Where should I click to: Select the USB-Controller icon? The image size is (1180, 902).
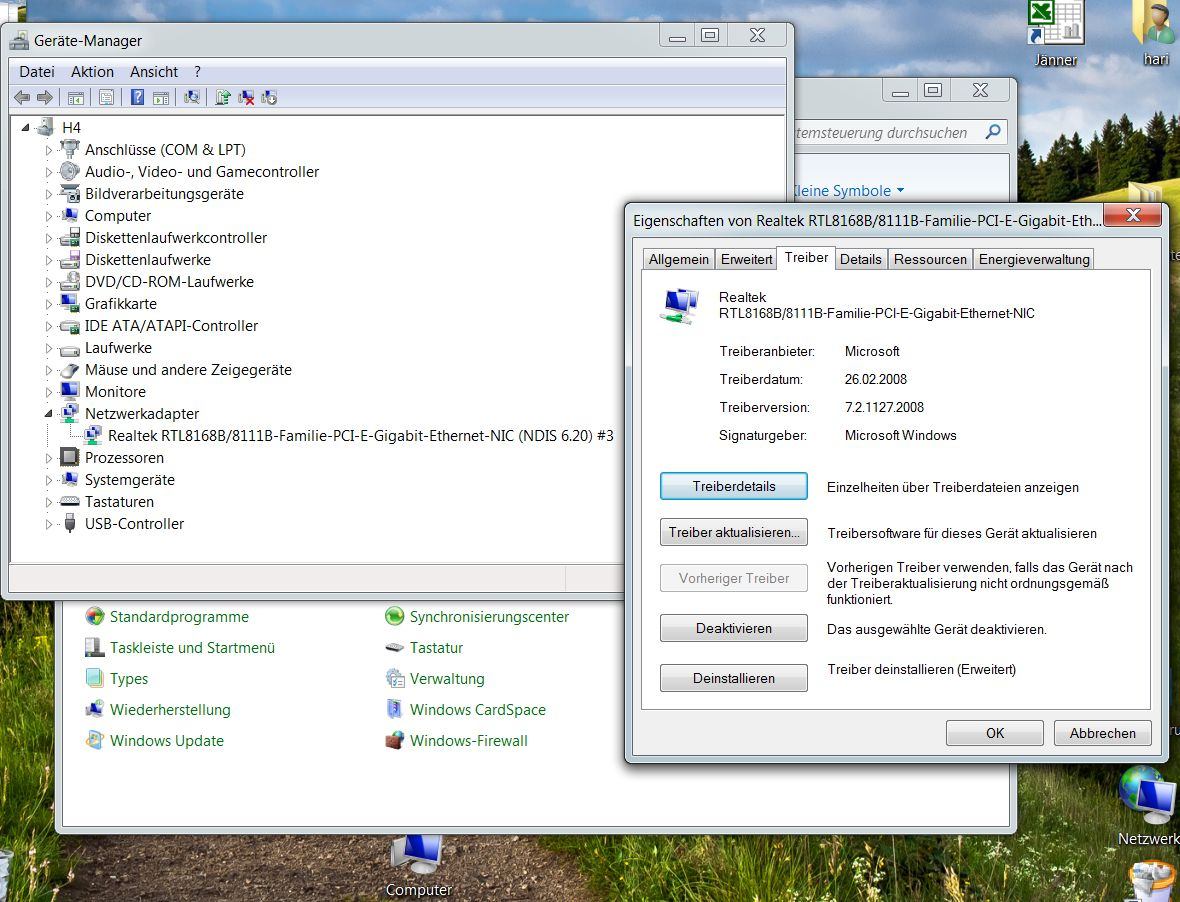[70, 523]
